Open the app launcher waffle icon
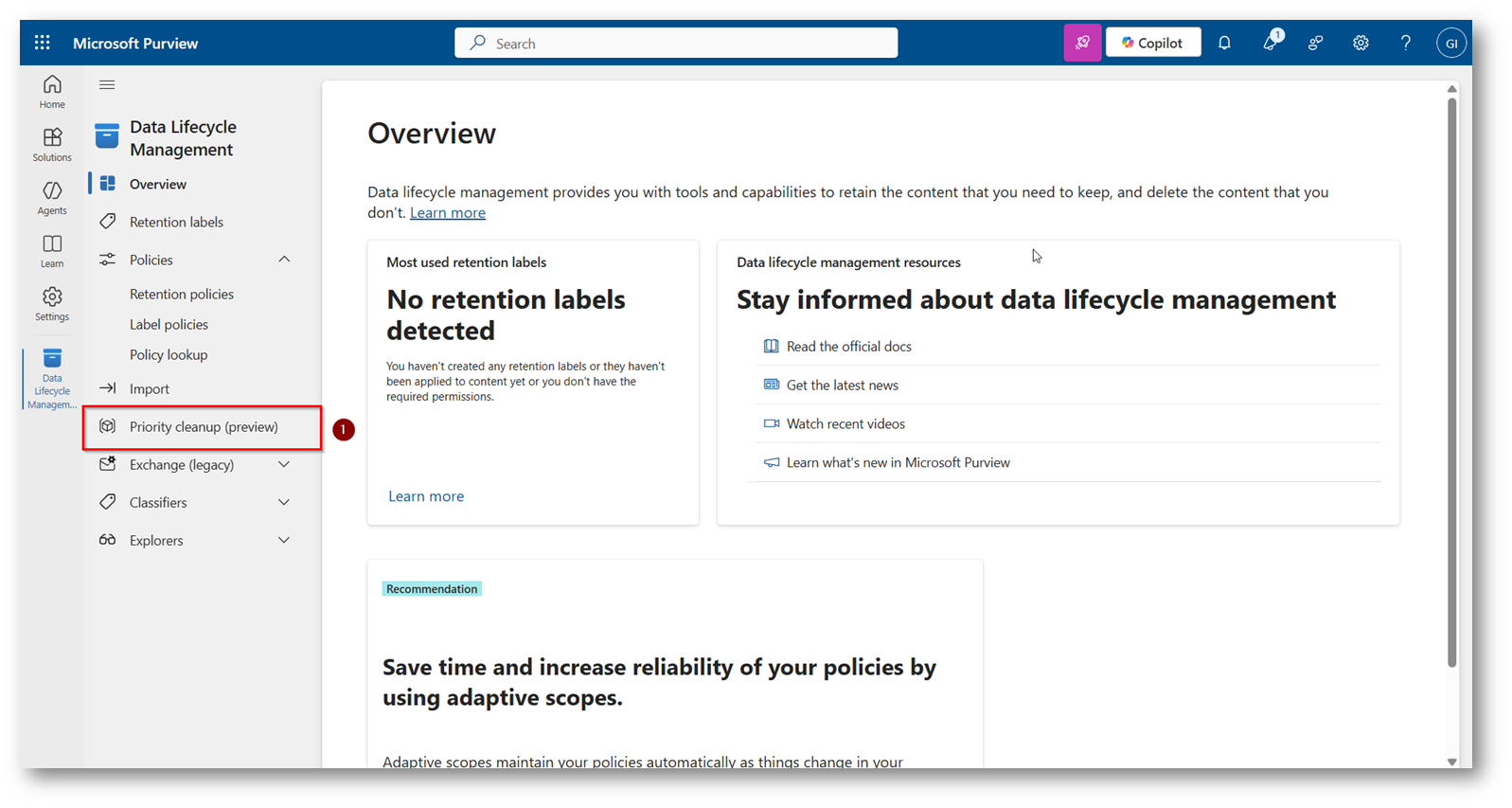The image size is (1512, 808). tap(42, 43)
